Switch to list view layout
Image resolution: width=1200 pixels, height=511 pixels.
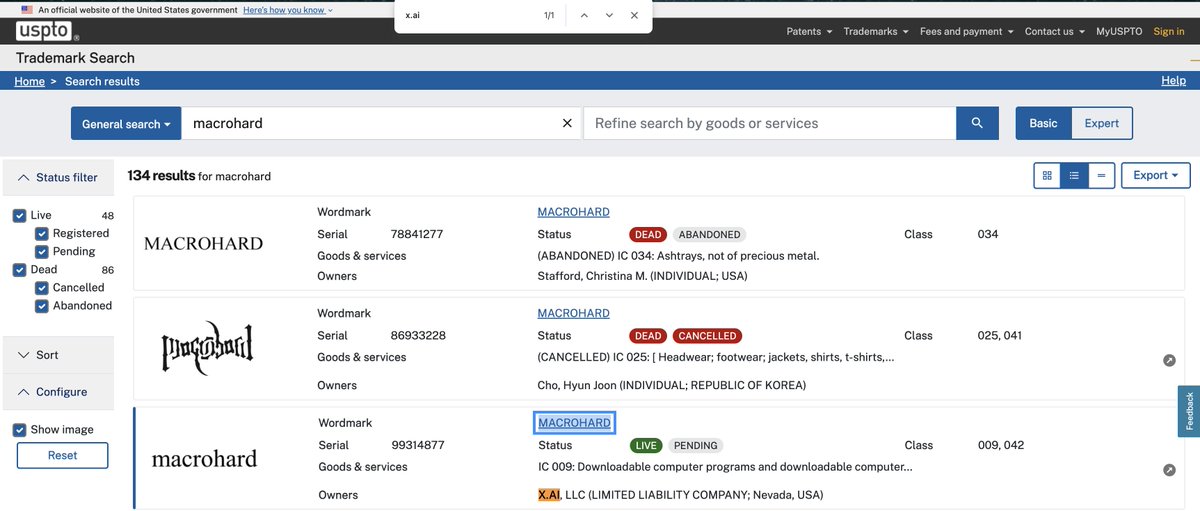(x=1074, y=175)
